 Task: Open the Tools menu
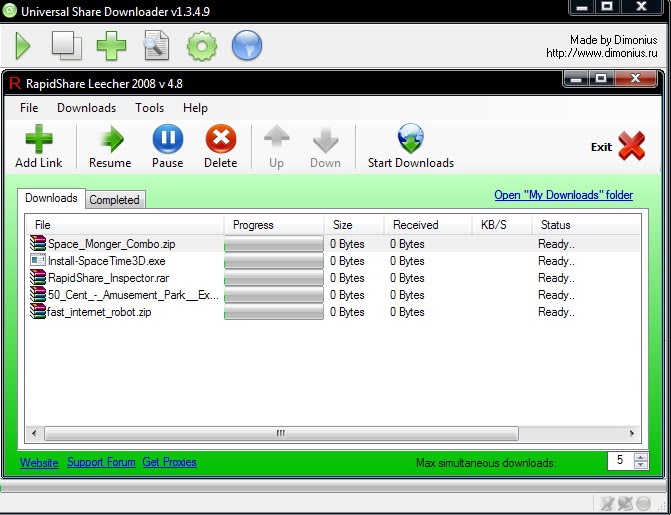(149, 108)
